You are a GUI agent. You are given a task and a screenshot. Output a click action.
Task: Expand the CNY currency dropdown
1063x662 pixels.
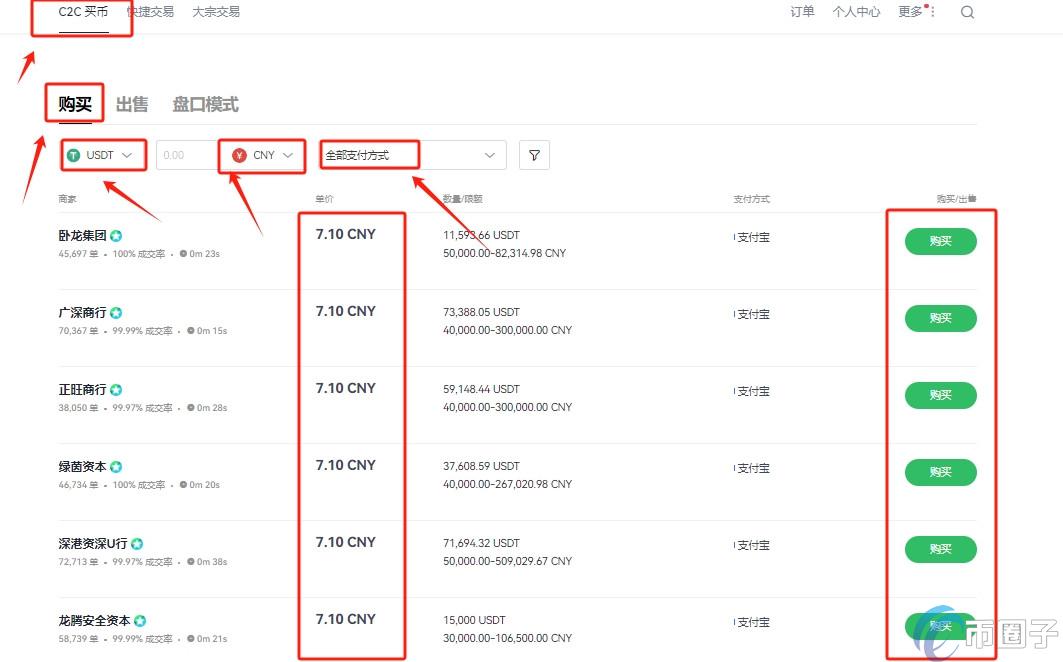(x=264, y=155)
